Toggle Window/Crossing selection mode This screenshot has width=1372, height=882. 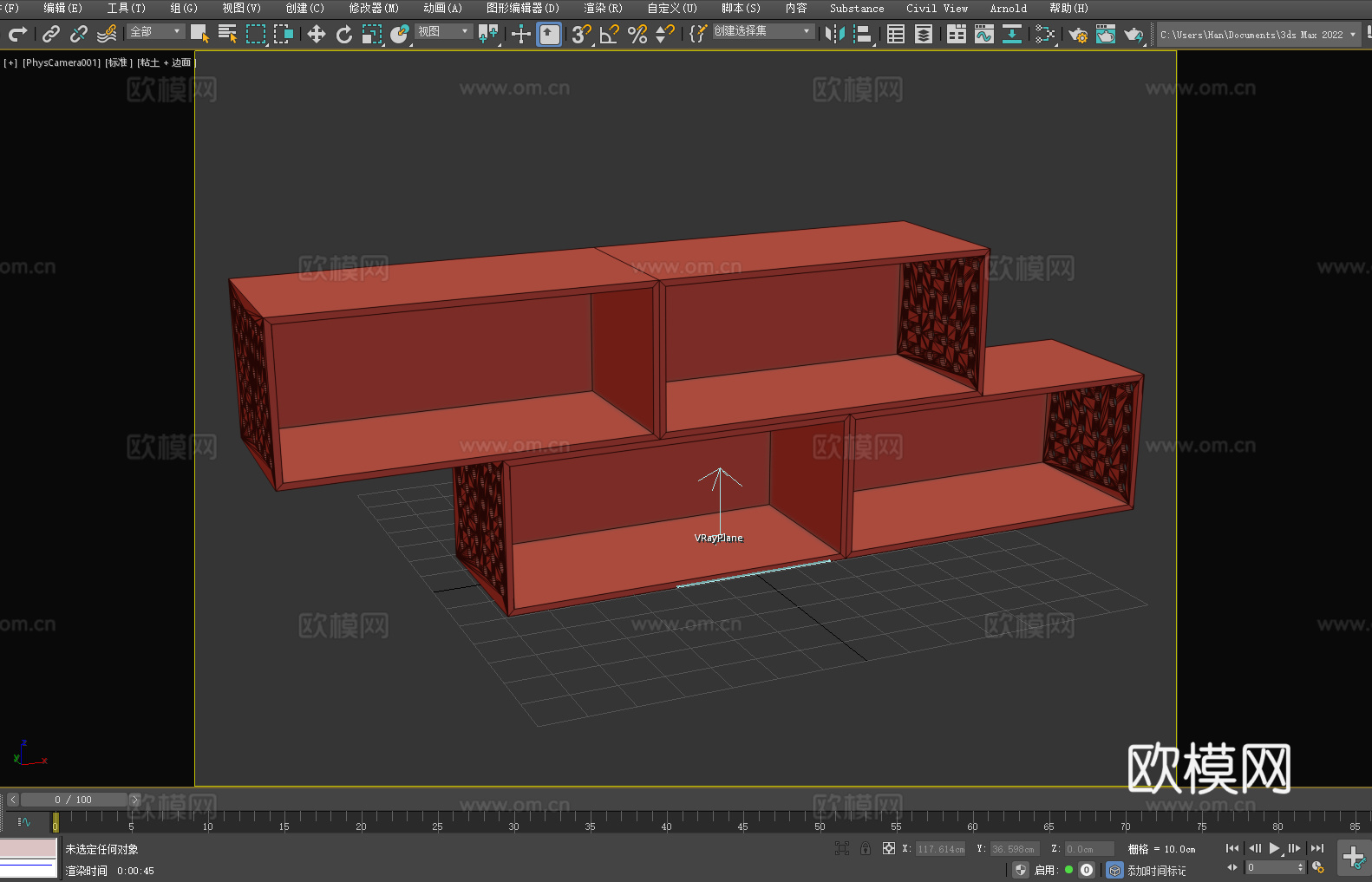click(x=284, y=34)
